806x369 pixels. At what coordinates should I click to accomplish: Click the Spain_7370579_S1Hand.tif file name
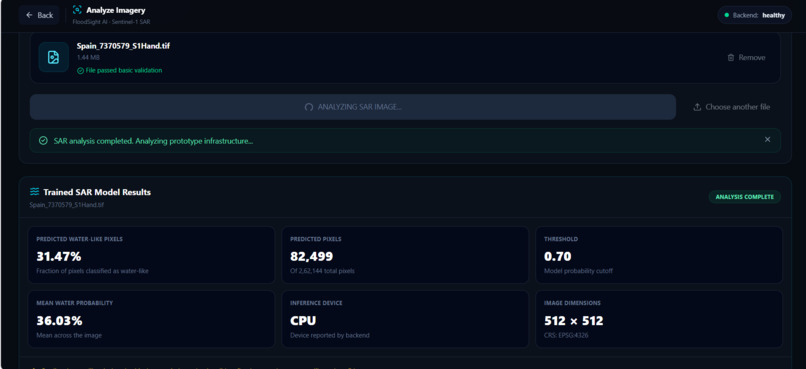coord(123,46)
